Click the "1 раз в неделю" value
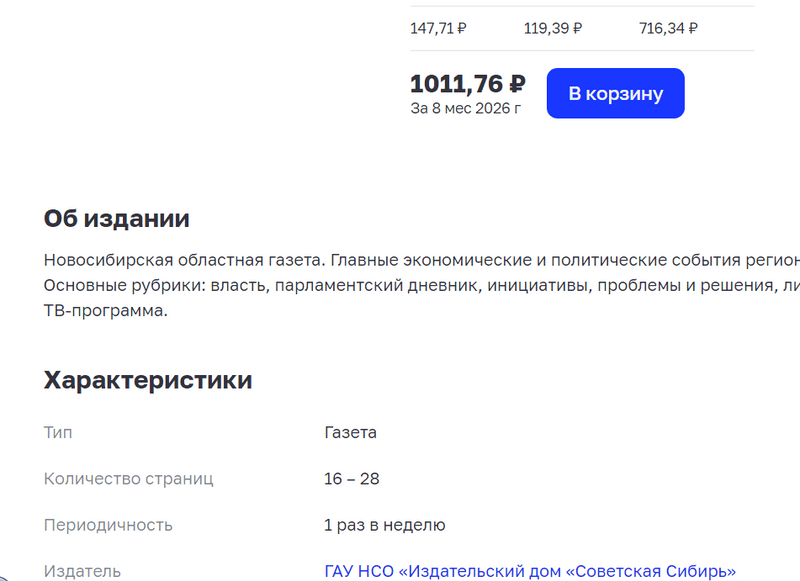Viewport: 800px width, 581px height. 384,525
